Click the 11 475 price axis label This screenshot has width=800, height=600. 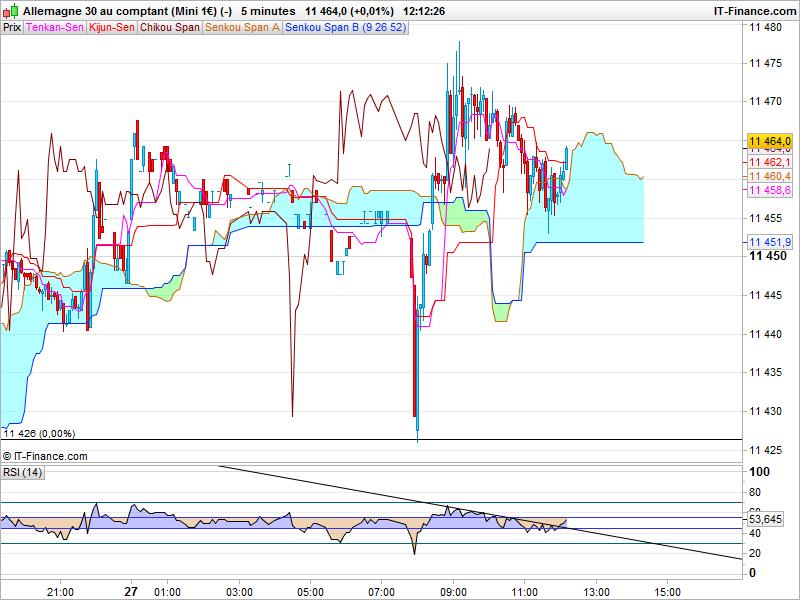tap(765, 63)
